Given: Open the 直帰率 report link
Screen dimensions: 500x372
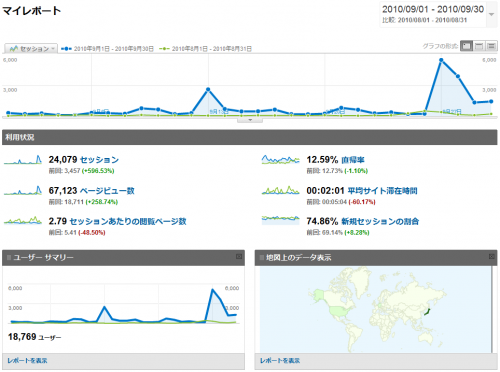Looking at the screenshot, I should click(x=353, y=160).
